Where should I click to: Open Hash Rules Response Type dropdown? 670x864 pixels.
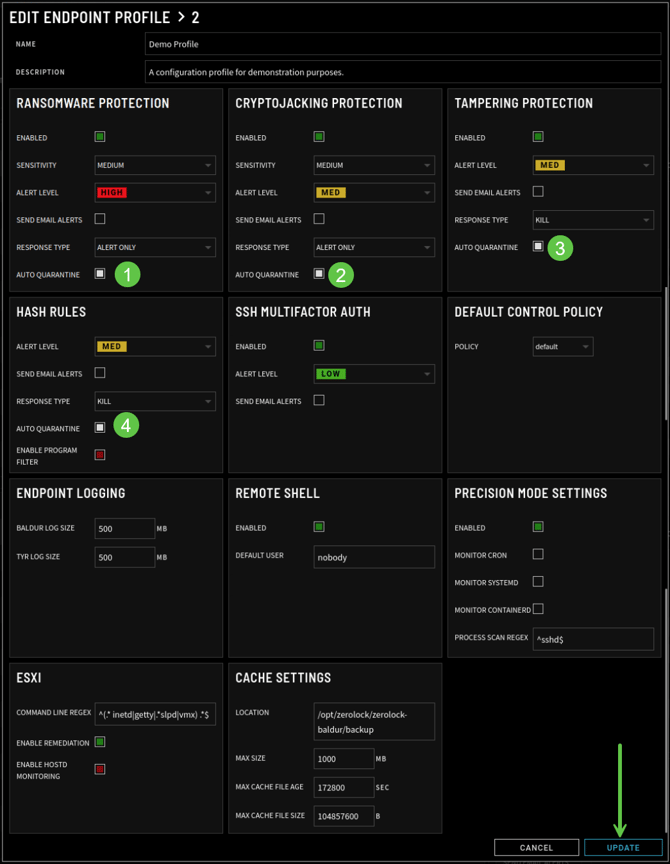point(155,402)
